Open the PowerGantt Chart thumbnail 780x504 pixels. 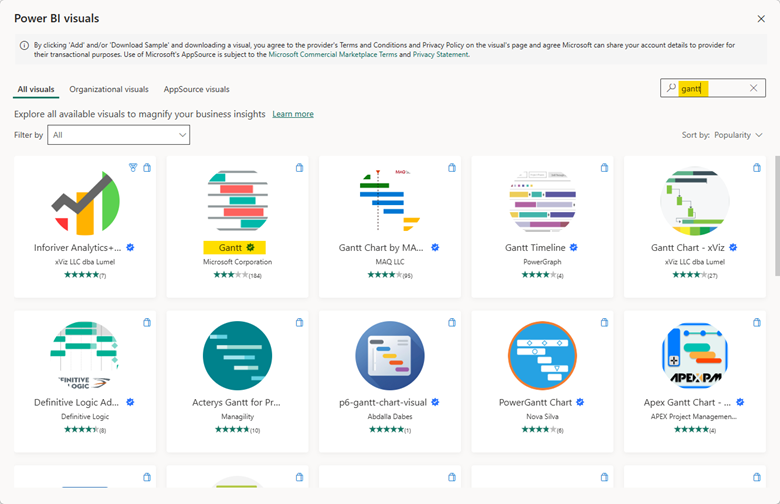tap(542, 355)
